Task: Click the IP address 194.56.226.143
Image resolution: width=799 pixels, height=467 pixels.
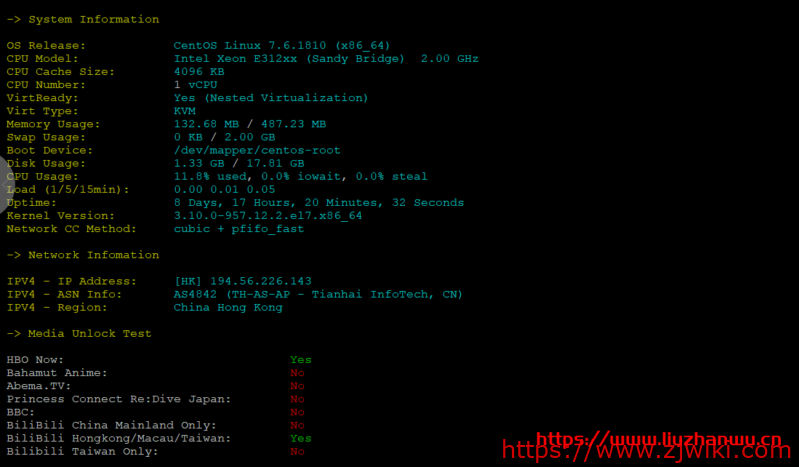Action: pyautogui.click(x=260, y=281)
